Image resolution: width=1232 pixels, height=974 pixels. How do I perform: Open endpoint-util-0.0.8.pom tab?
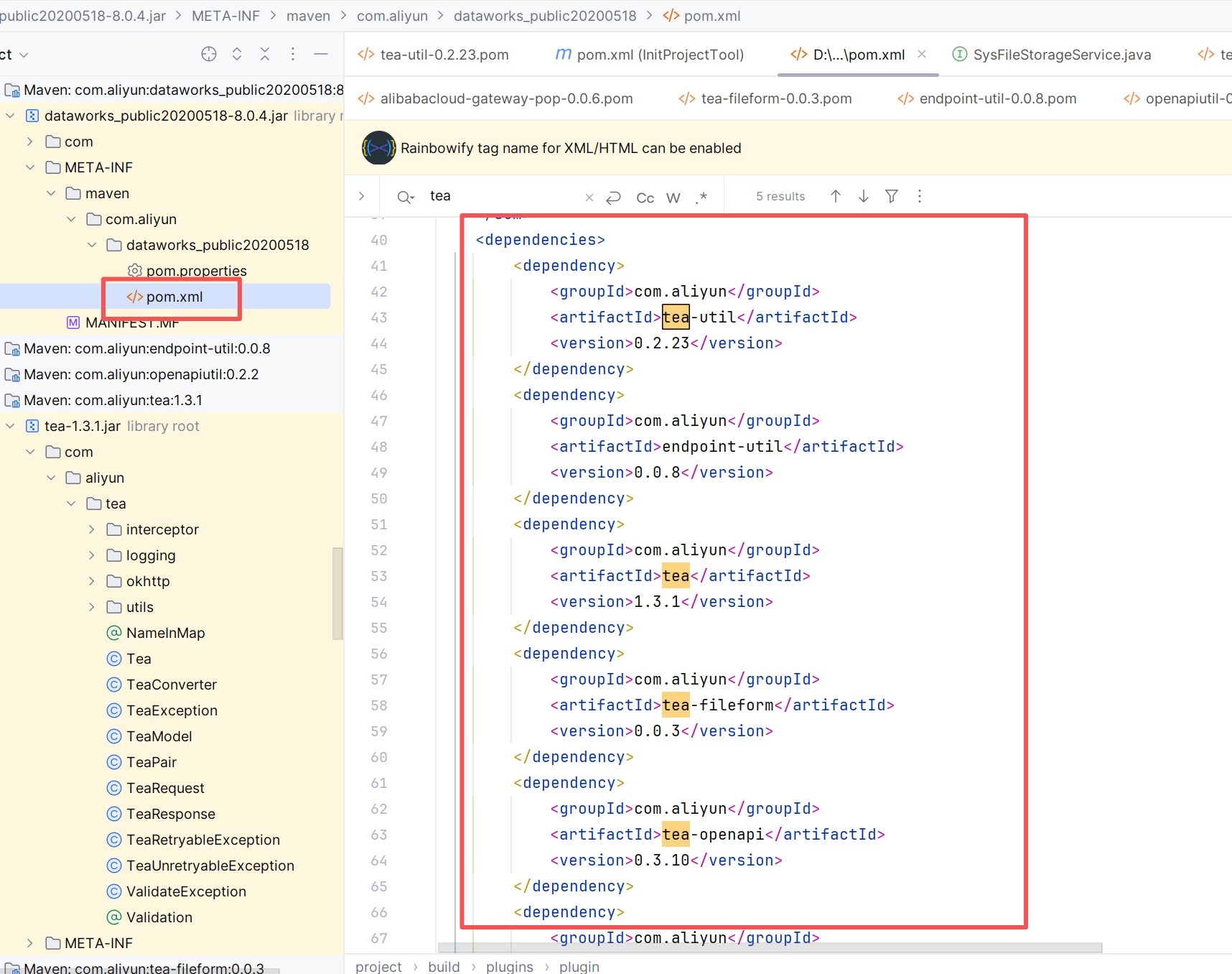(987, 98)
